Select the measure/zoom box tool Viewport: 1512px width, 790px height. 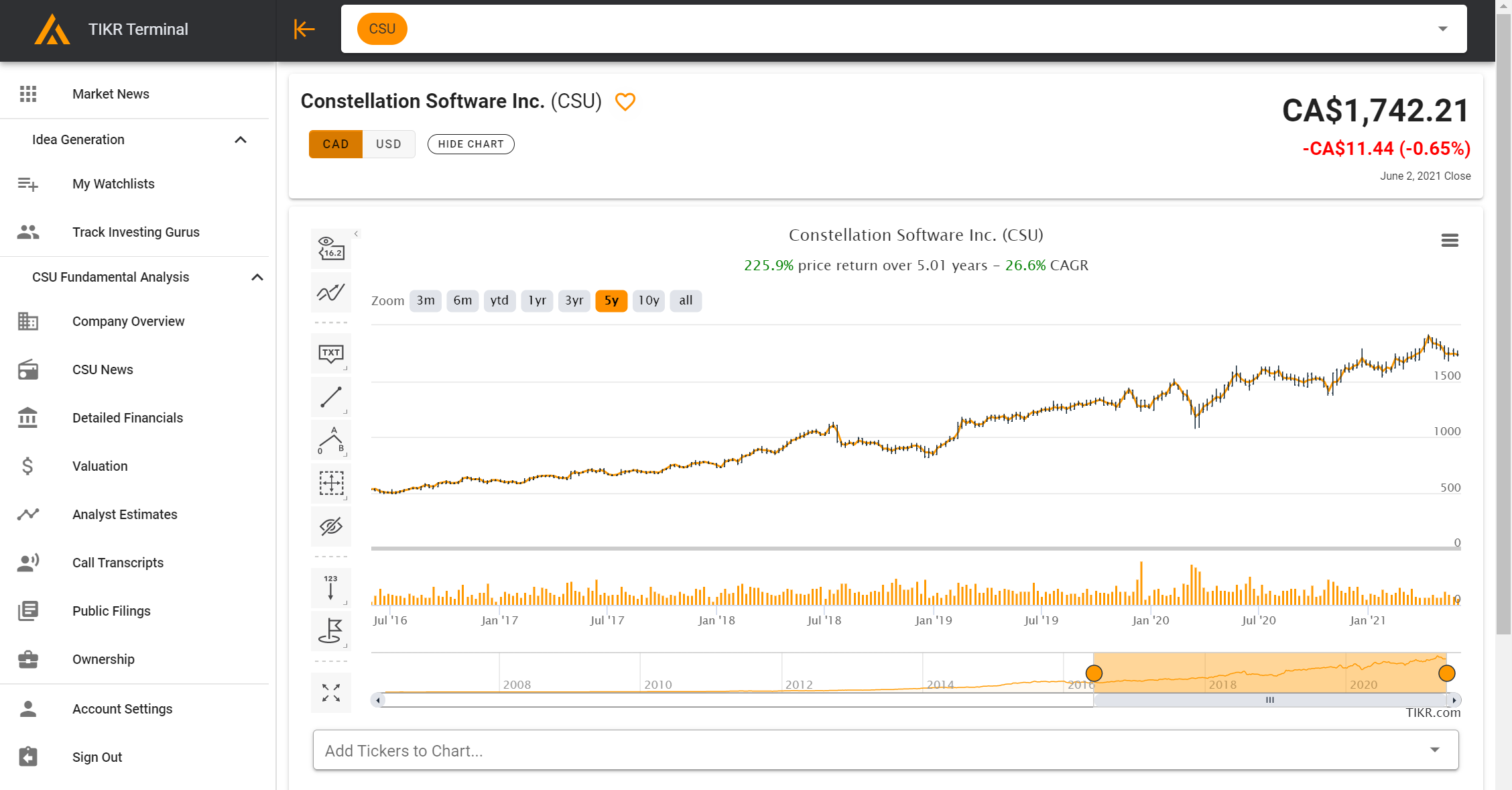tap(330, 483)
